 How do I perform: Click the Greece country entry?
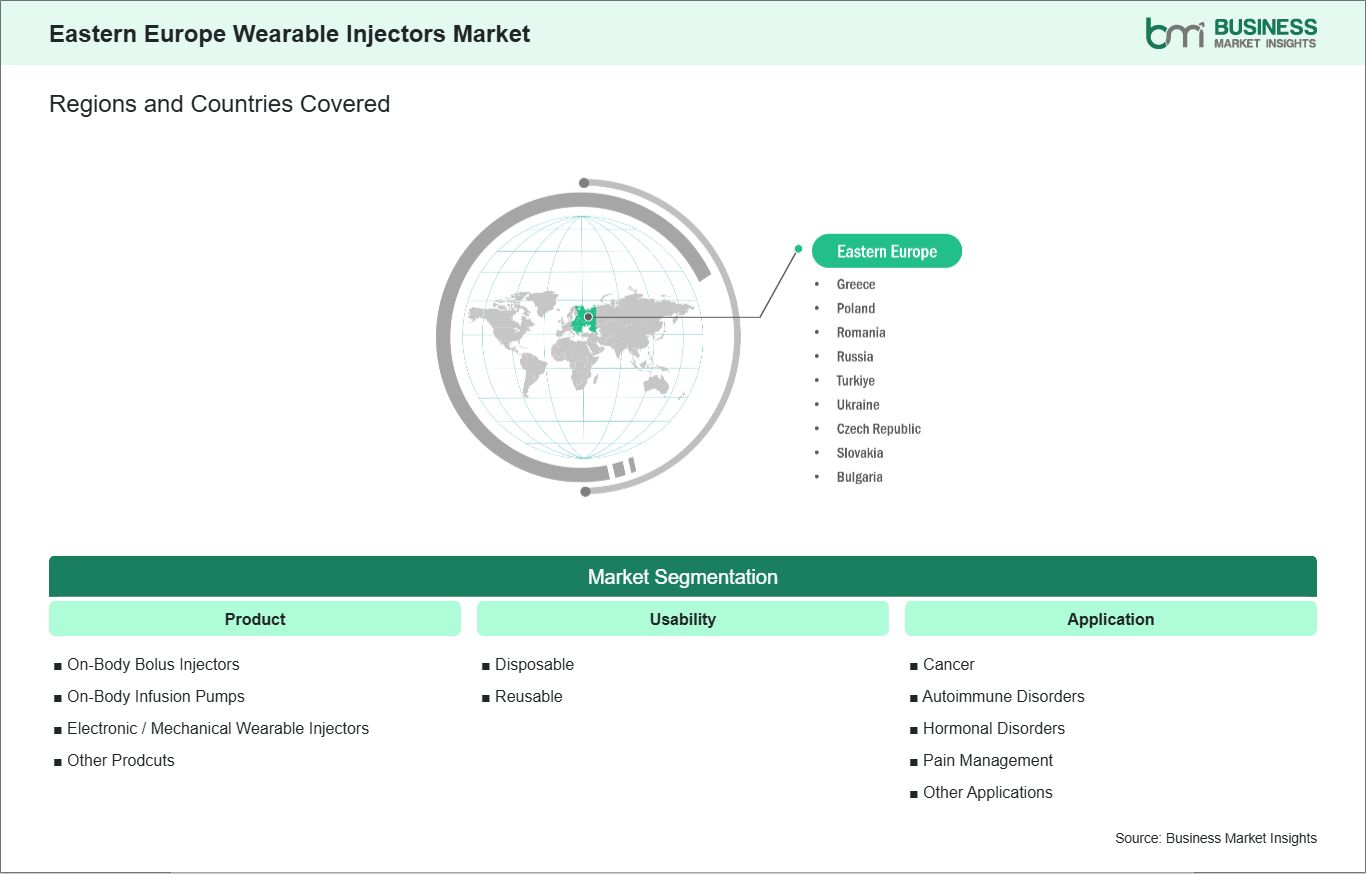tap(856, 285)
